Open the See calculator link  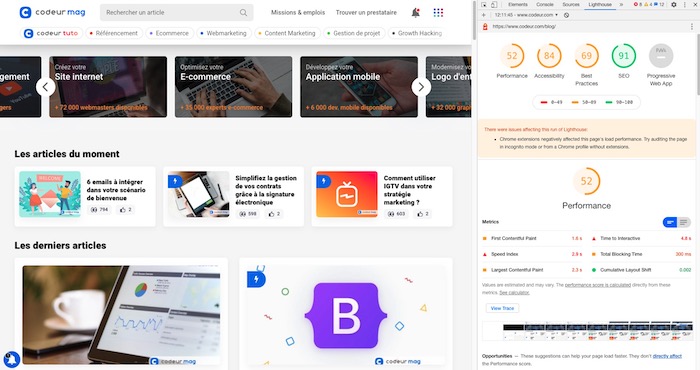pos(514,293)
